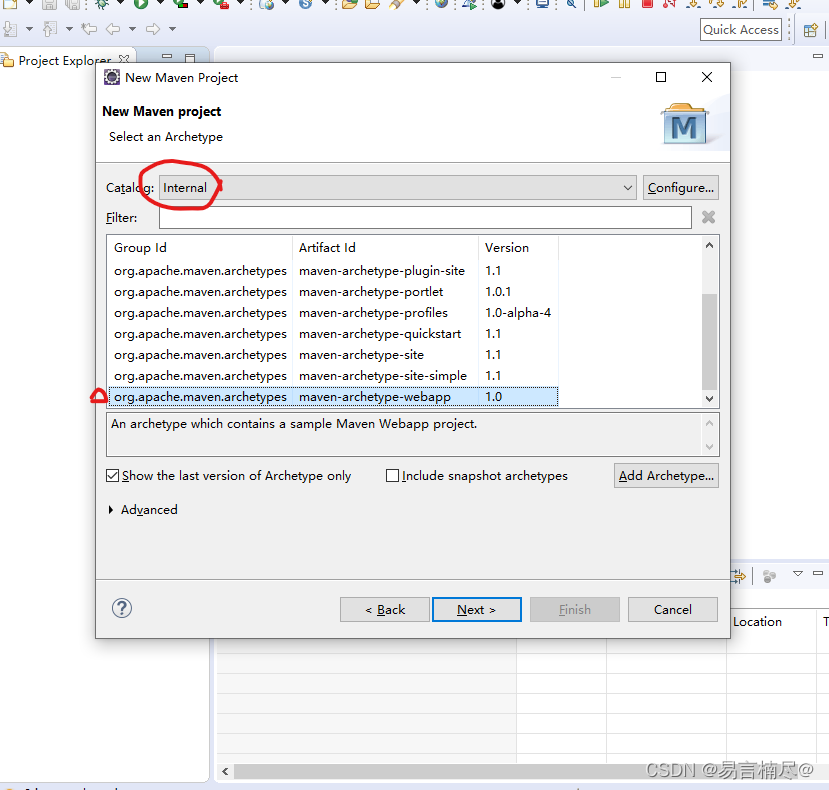
Task: Select the maven-archetype-quickstart row
Action: 333,334
